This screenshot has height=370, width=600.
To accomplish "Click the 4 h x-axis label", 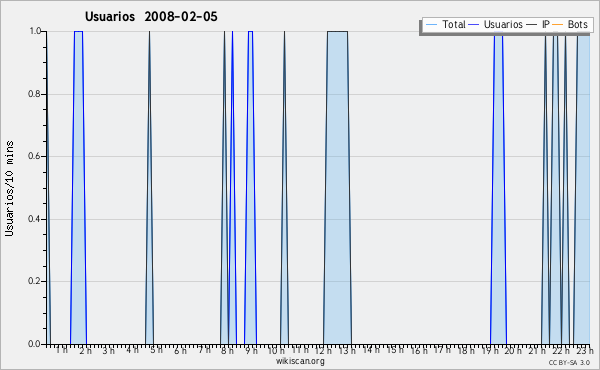I will (x=132, y=350).
